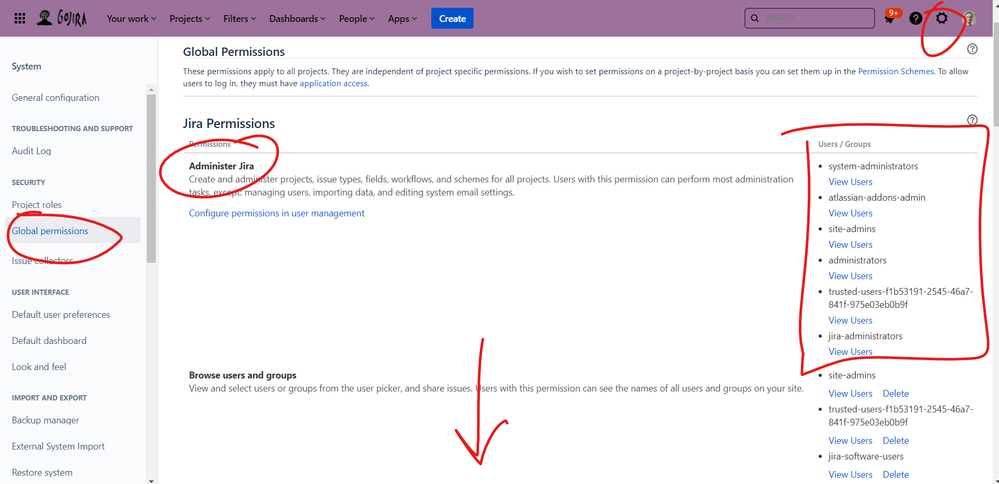This screenshot has height=484, width=999.
Task: Open Project roles in sidebar
Action: pyautogui.click(x=37, y=204)
